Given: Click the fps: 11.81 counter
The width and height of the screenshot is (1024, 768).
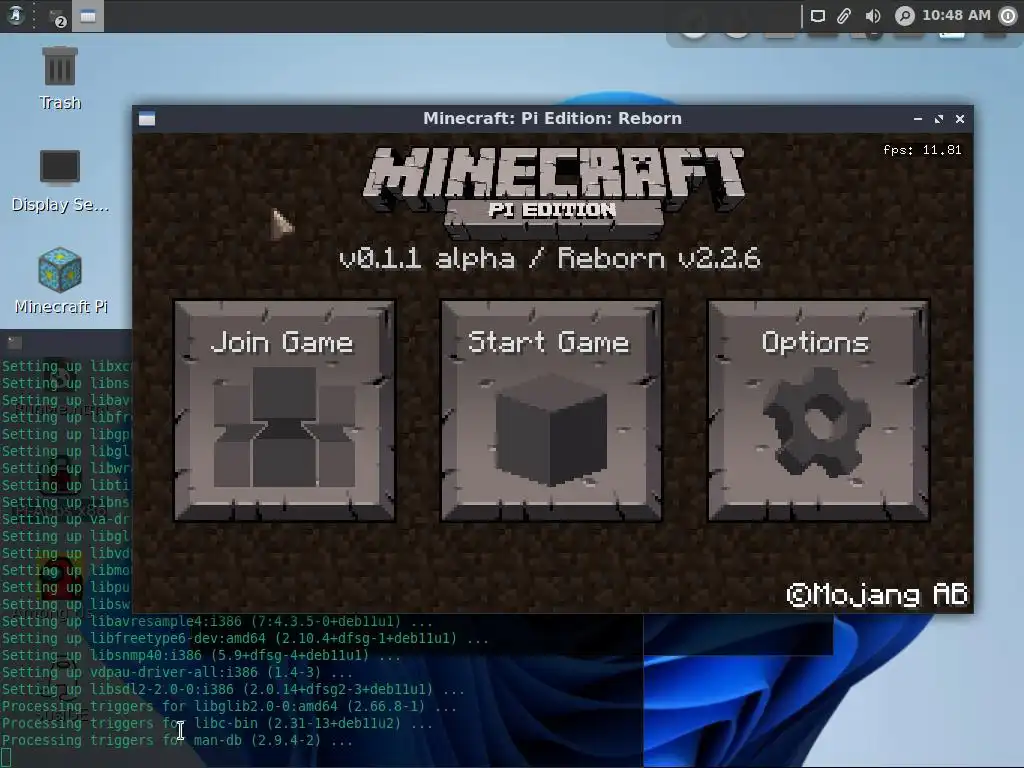Looking at the screenshot, I should click(x=922, y=150).
